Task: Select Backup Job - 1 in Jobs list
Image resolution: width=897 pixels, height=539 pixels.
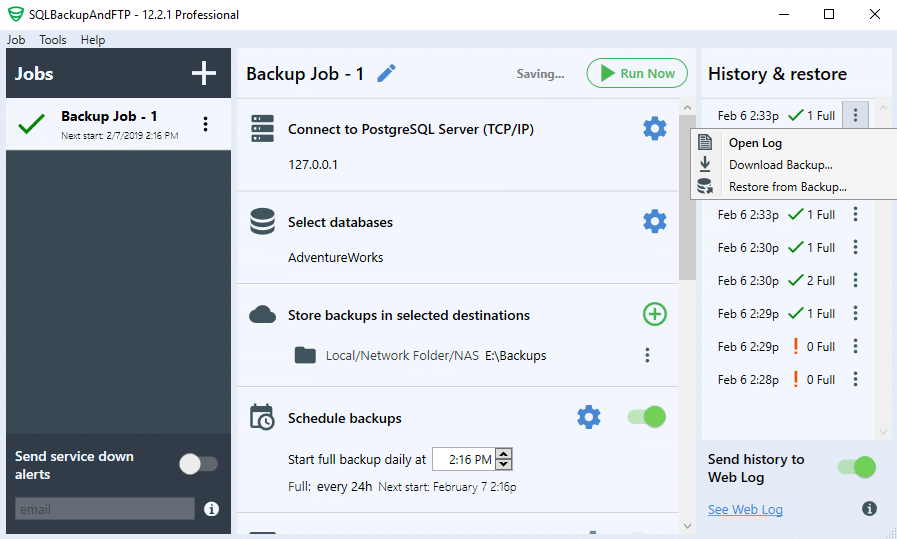Action: tap(118, 124)
